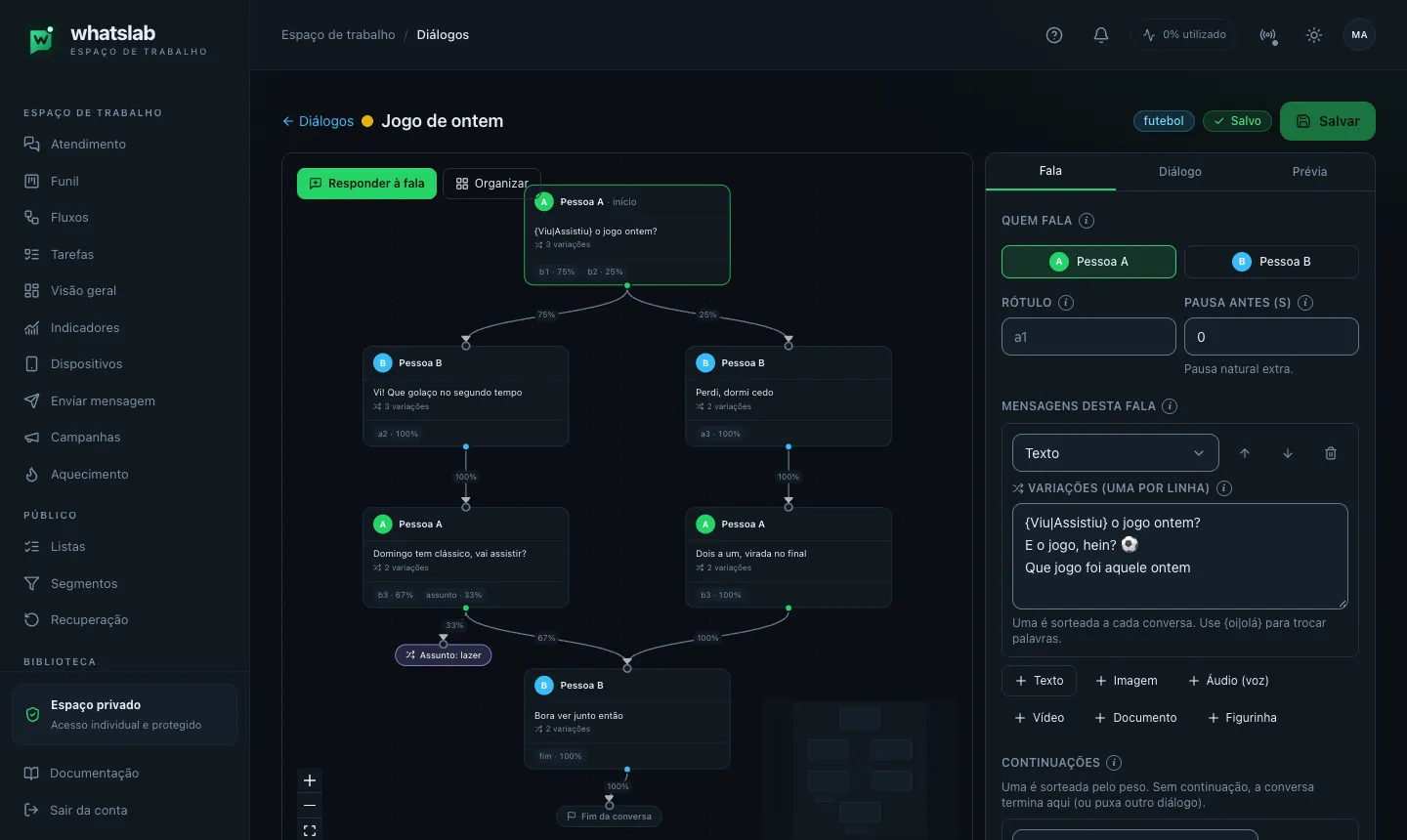Select Pessoa B as speaker
The width and height of the screenshot is (1407, 840).
(1271, 262)
